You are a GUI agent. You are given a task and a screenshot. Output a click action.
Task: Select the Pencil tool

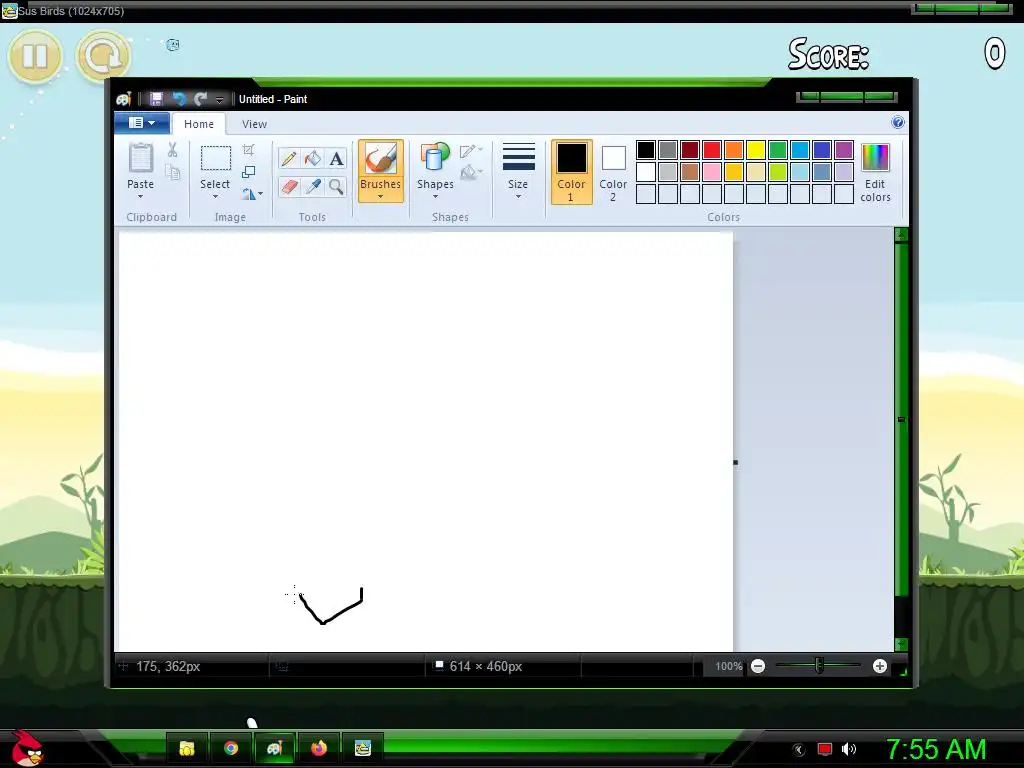click(x=289, y=159)
